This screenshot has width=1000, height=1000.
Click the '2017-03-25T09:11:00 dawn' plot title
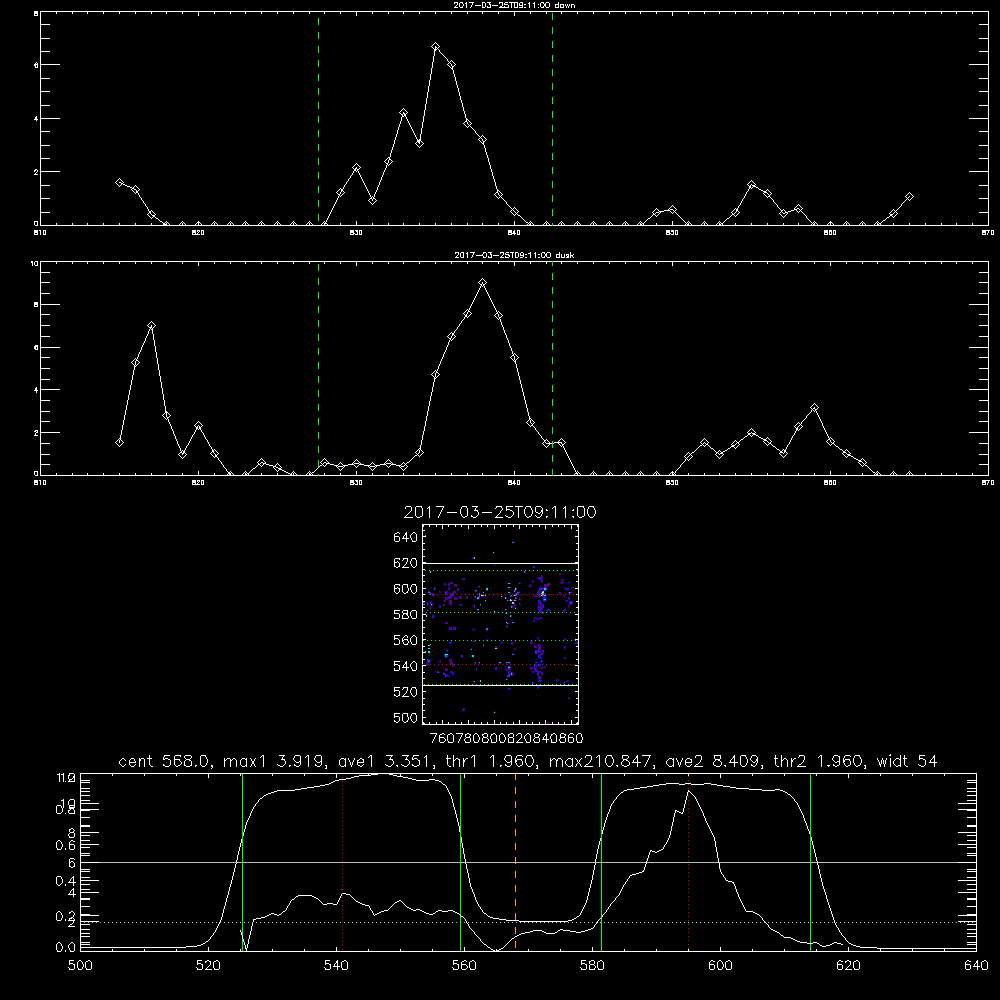click(x=514, y=5)
